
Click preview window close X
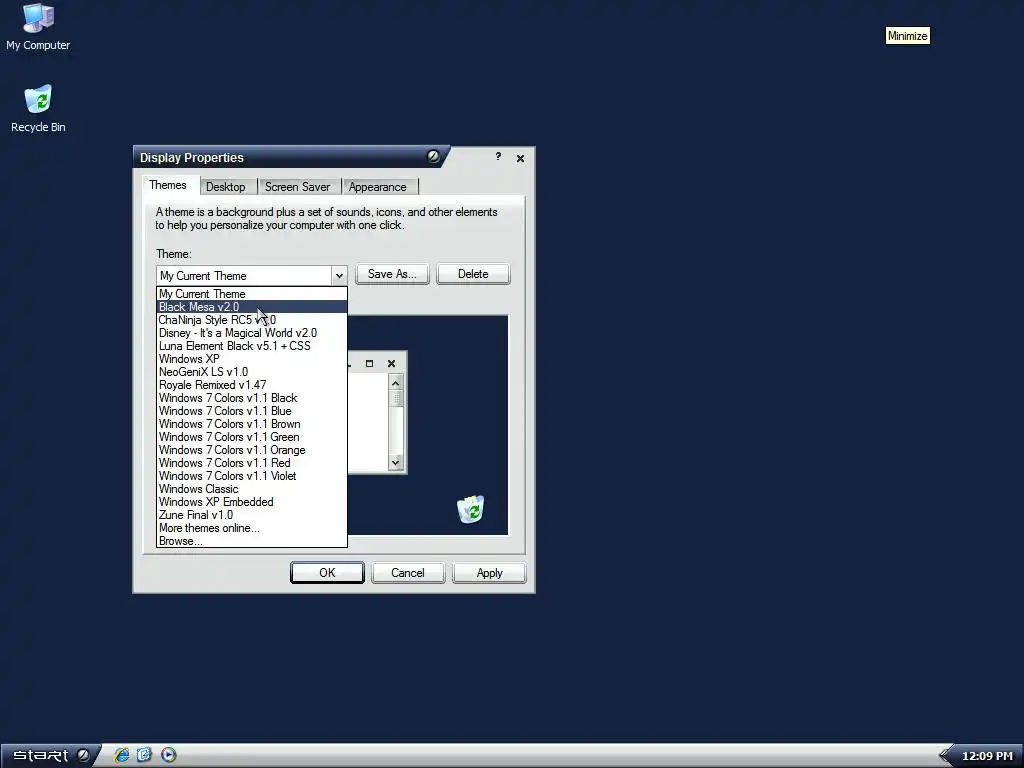[x=391, y=364]
